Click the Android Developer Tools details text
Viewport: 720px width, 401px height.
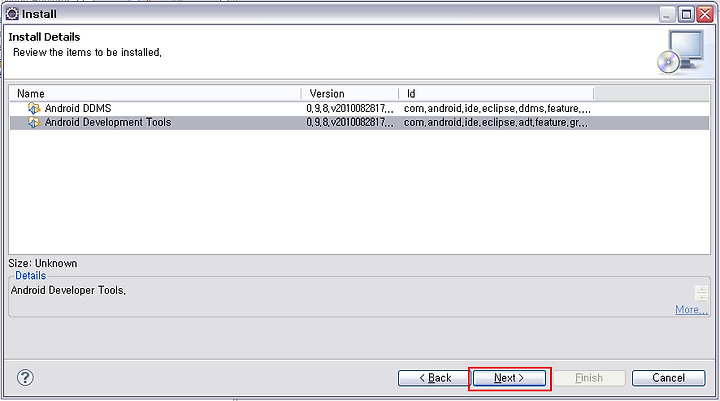click(68, 290)
